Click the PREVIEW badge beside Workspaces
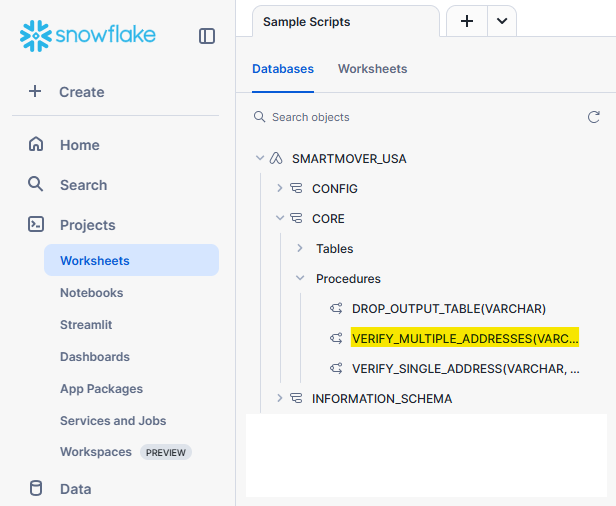616x506 pixels. [166, 452]
